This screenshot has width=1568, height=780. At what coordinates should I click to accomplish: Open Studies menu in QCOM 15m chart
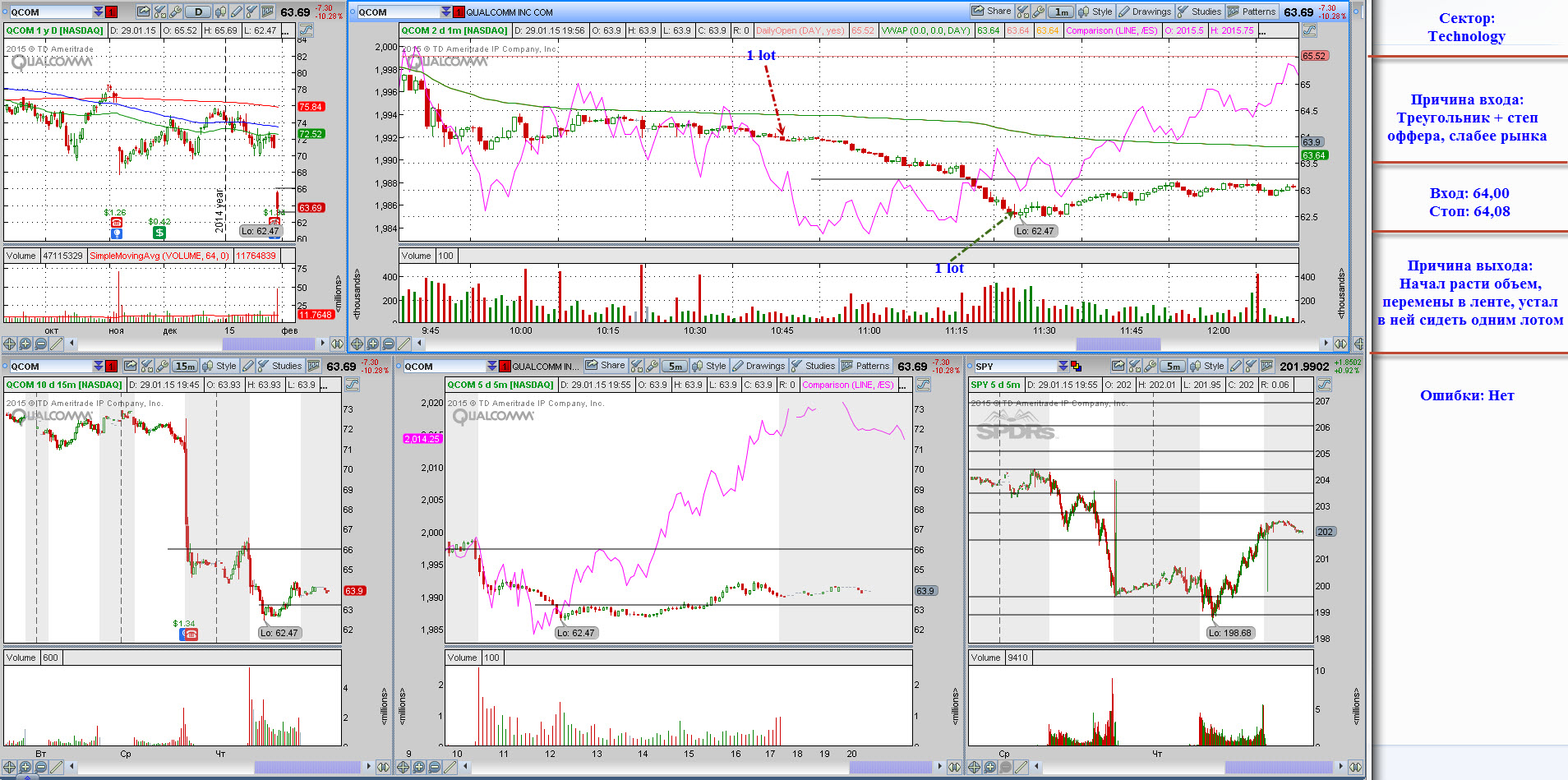point(280,366)
